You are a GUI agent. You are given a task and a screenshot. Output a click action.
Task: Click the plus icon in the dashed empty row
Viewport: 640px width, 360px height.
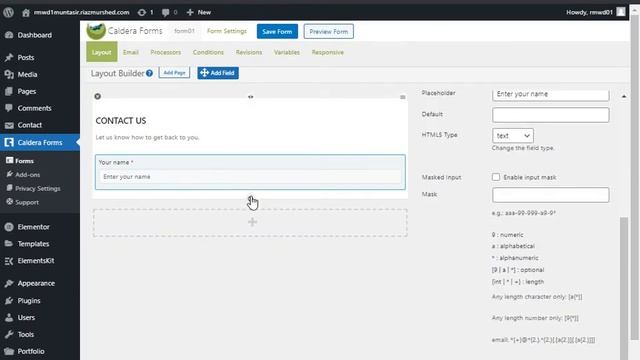point(252,222)
